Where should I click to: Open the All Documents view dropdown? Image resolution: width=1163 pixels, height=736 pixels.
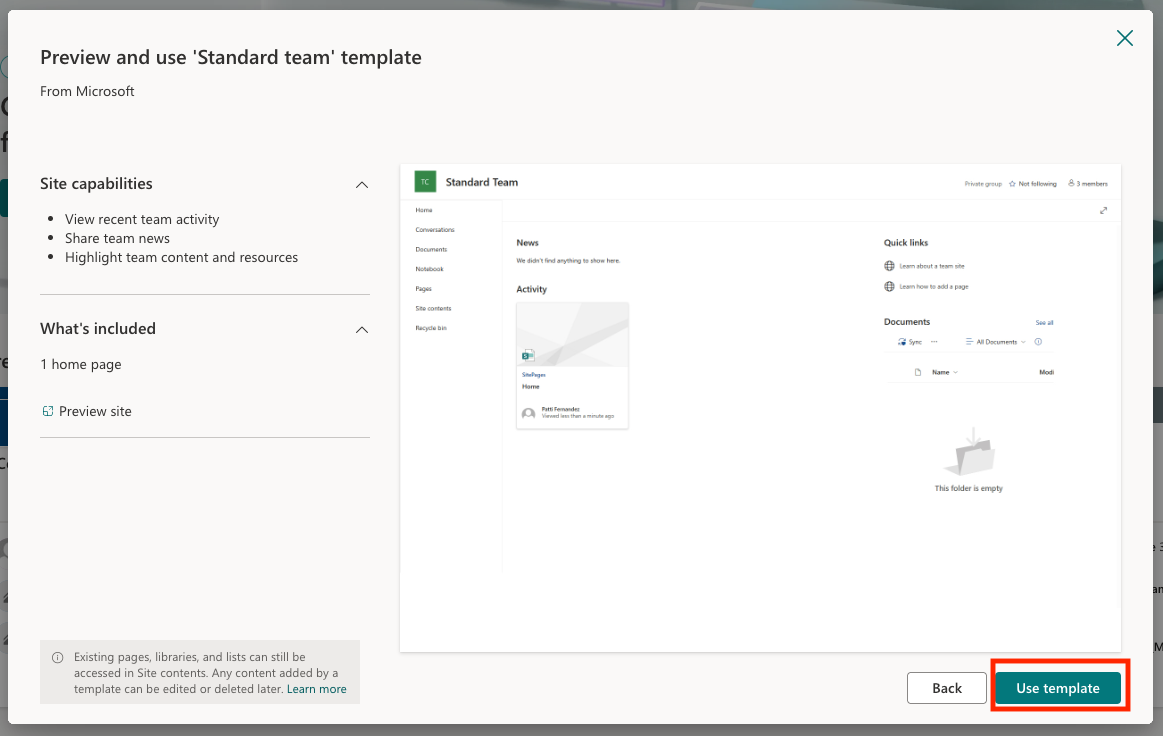click(x=995, y=342)
